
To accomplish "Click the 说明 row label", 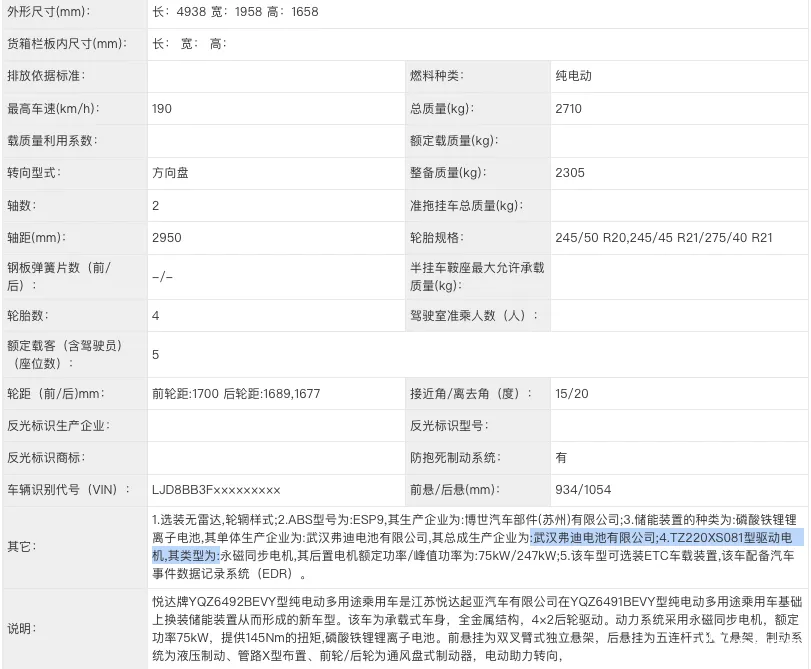I will point(21,629).
